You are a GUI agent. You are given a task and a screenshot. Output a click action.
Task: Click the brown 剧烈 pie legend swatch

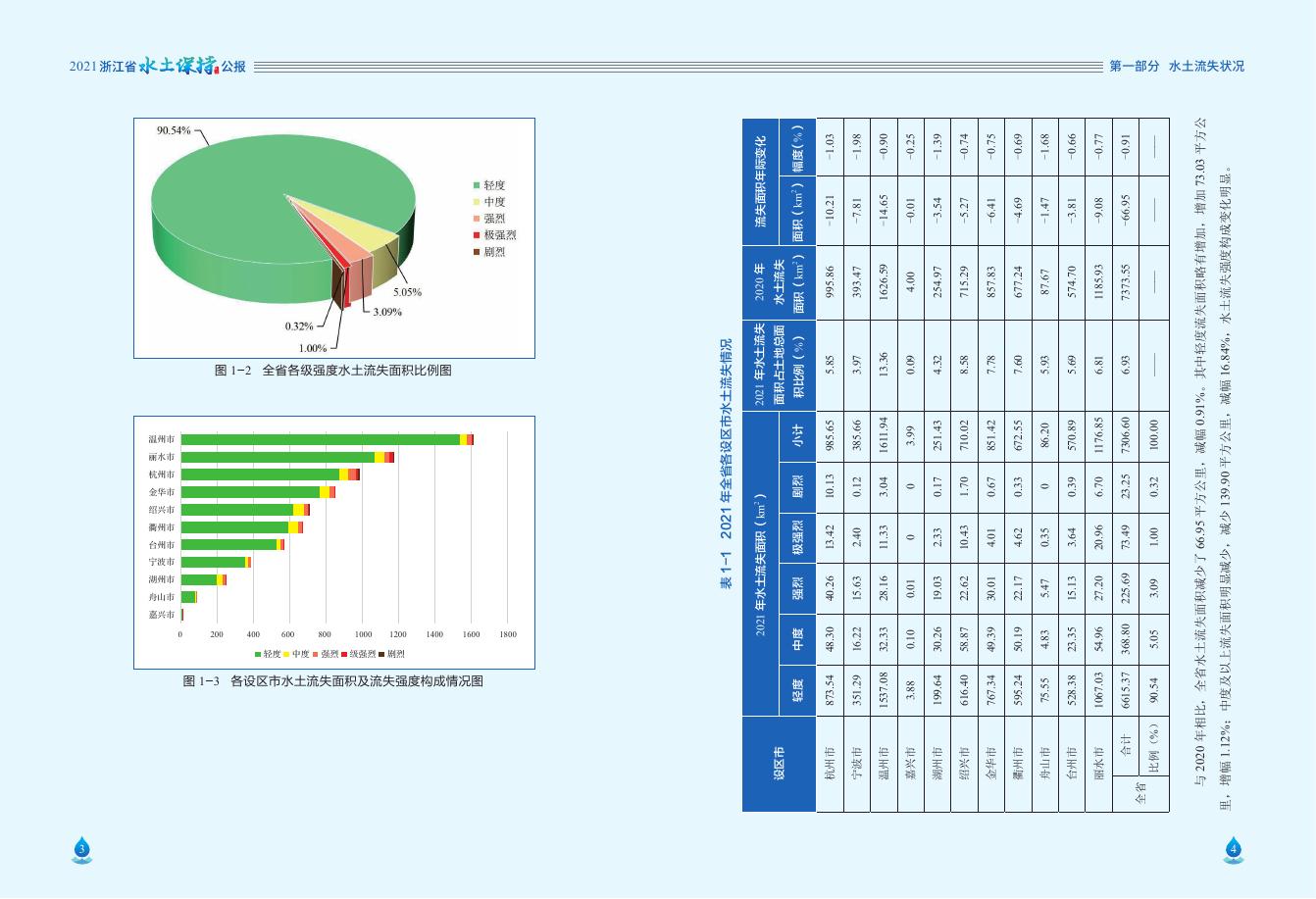click(477, 252)
